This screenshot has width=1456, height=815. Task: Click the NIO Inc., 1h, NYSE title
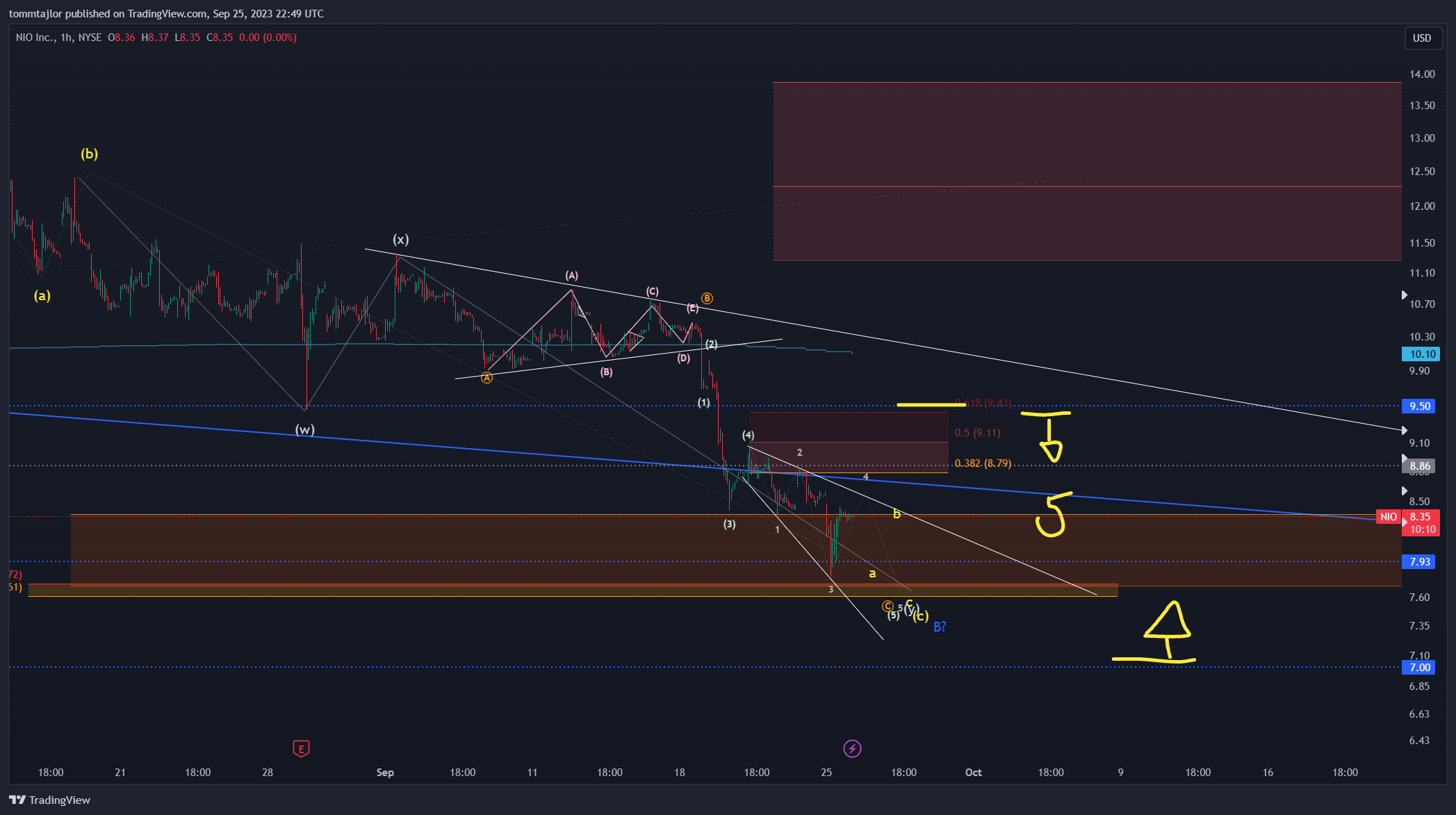58,38
